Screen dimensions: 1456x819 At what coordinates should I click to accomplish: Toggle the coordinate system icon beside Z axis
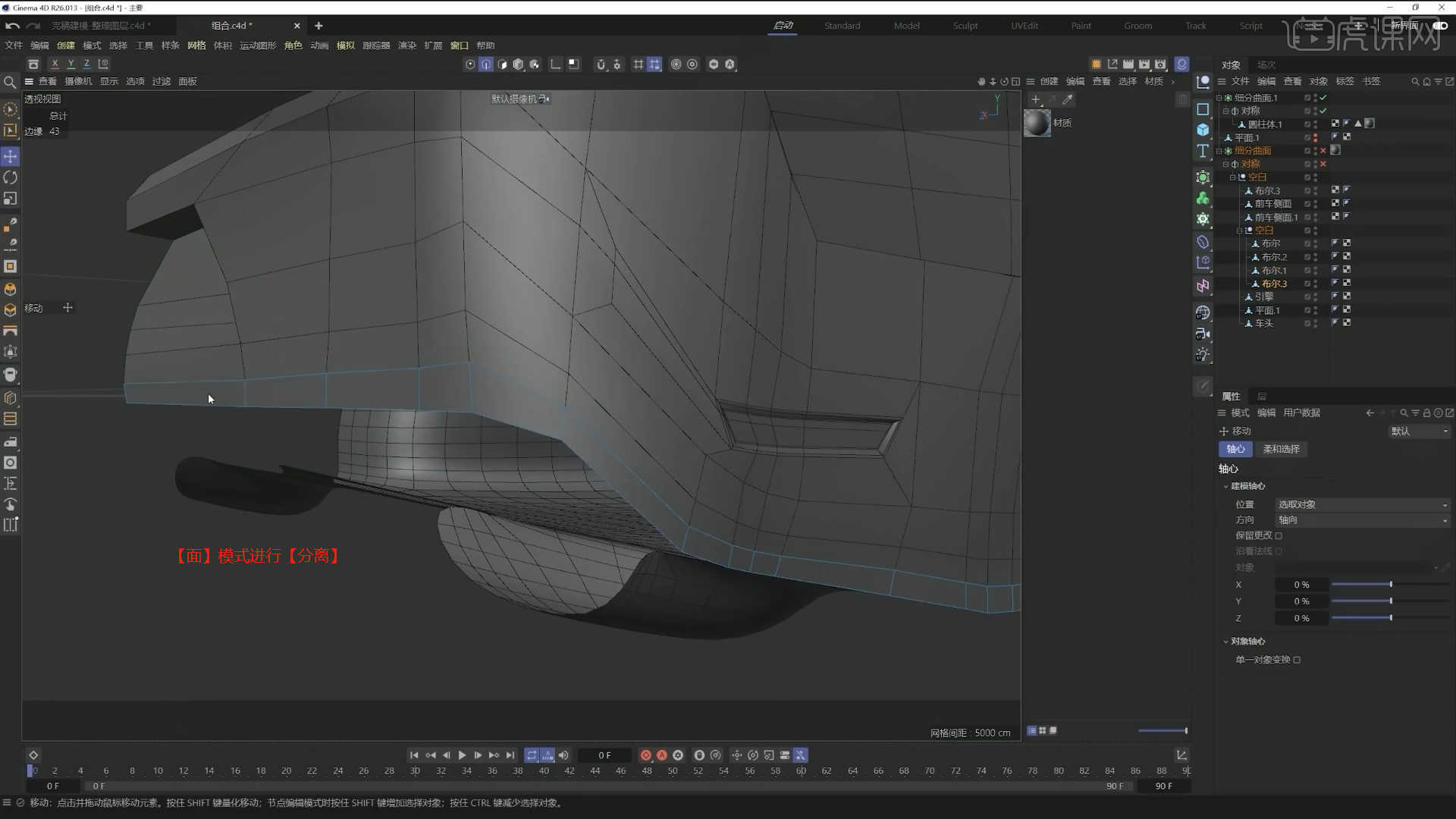(x=103, y=64)
